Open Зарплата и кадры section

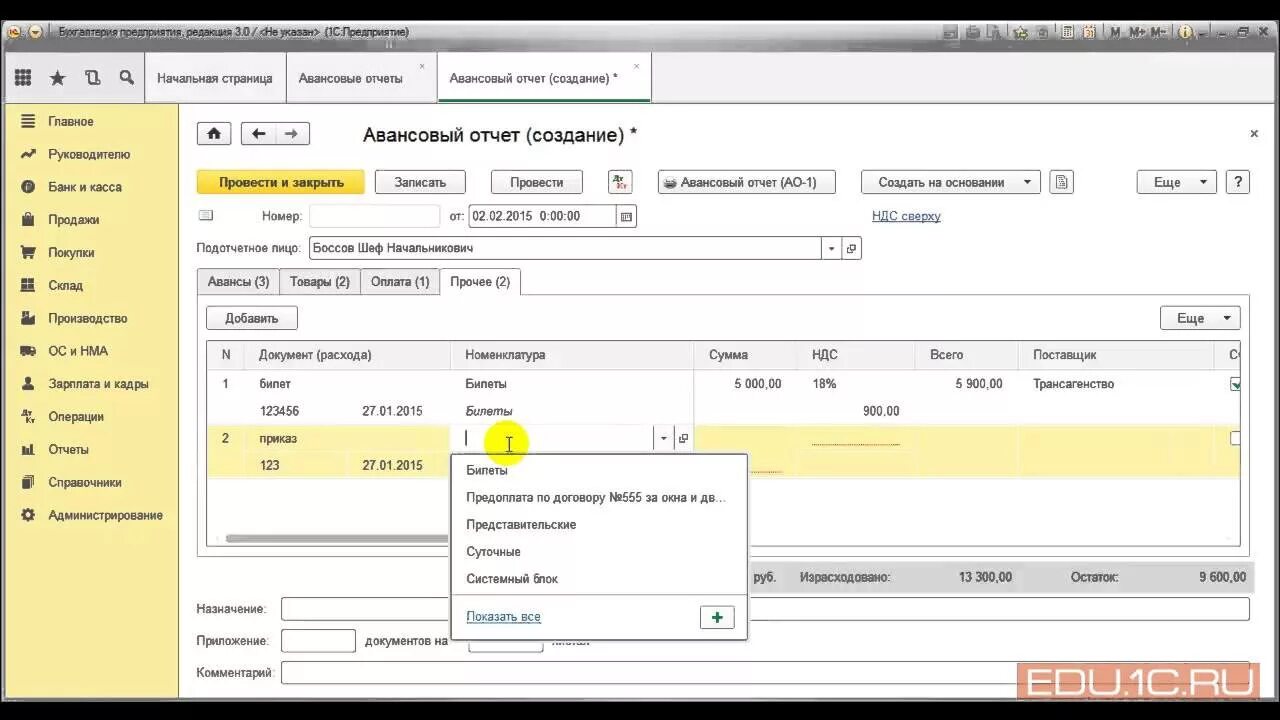pyautogui.click(x=100, y=384)
